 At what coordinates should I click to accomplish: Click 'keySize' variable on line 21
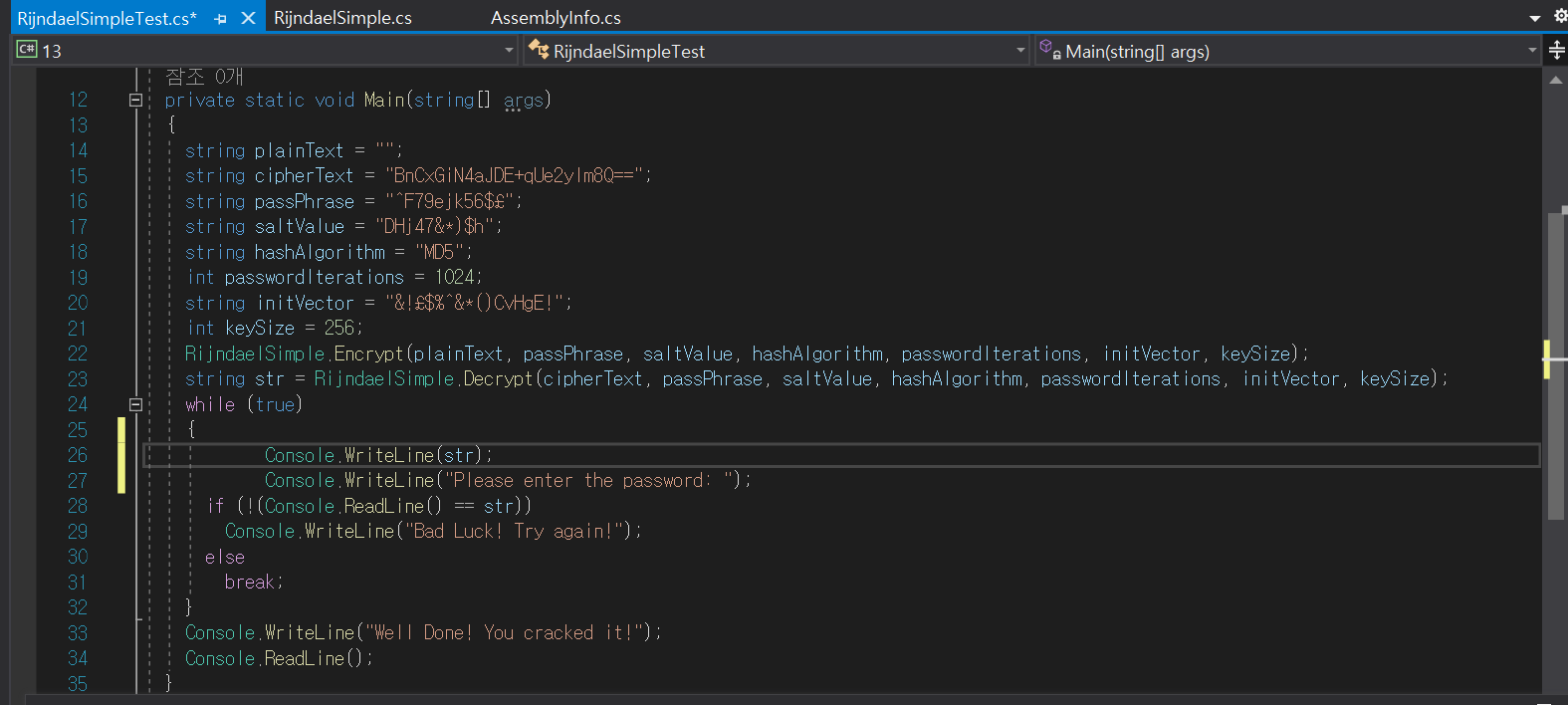tap(260, 328)
